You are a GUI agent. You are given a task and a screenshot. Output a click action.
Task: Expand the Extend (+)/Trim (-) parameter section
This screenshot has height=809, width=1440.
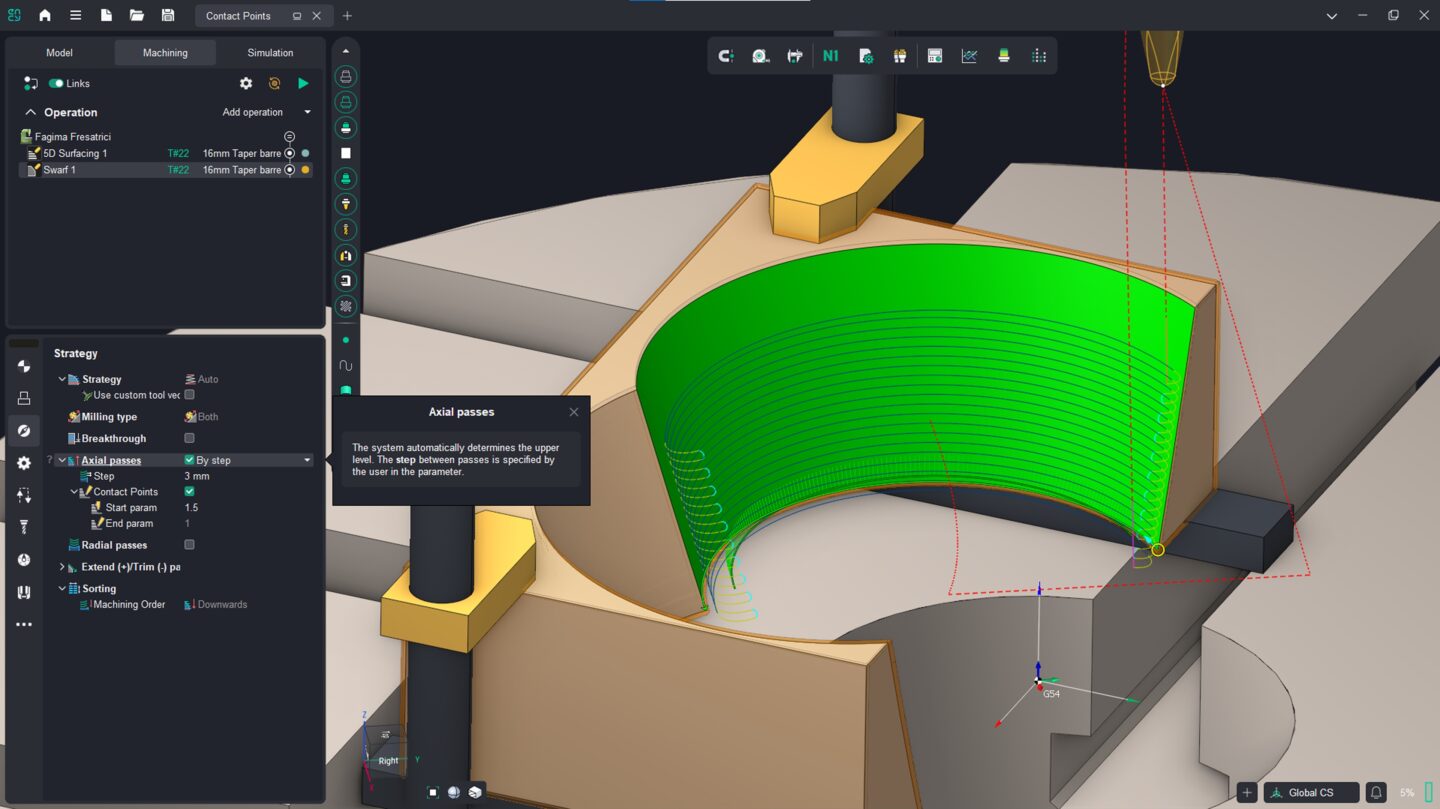tap(61, 566)
